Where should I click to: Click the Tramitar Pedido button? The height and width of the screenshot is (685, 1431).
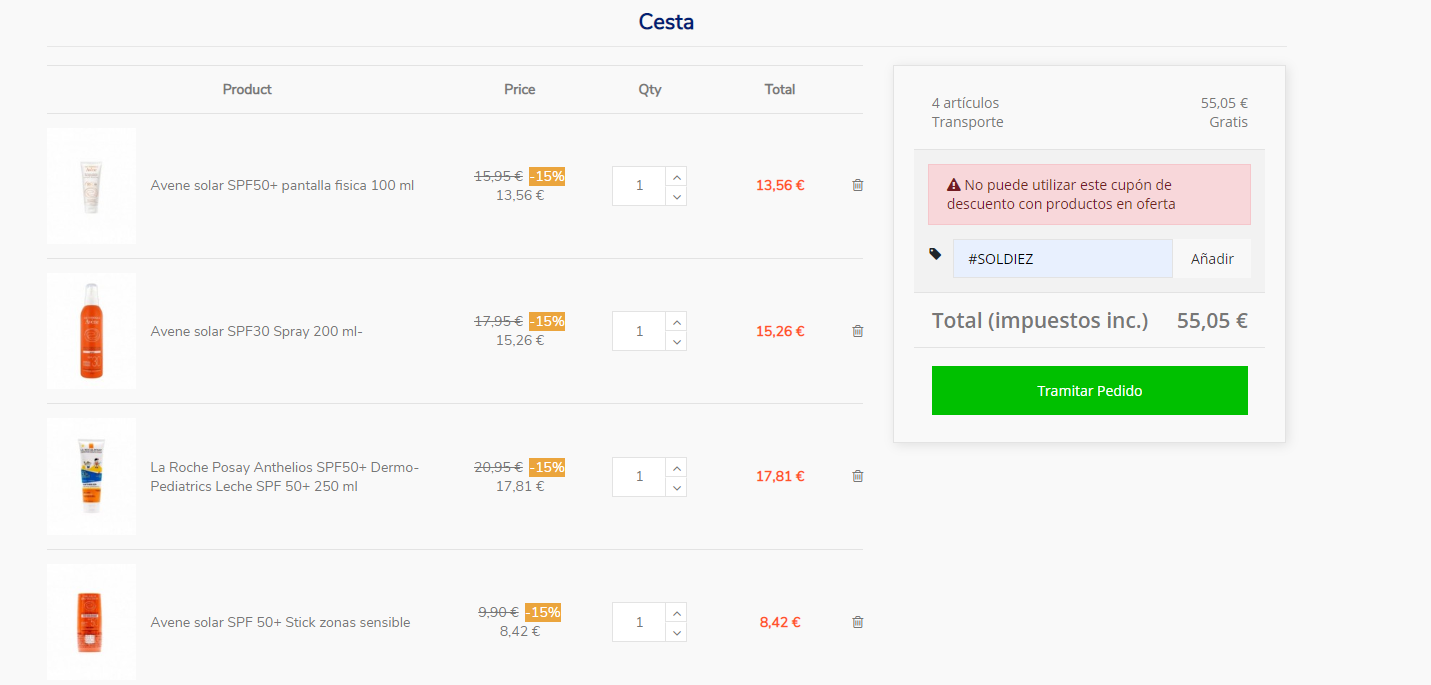point(1089,390)
